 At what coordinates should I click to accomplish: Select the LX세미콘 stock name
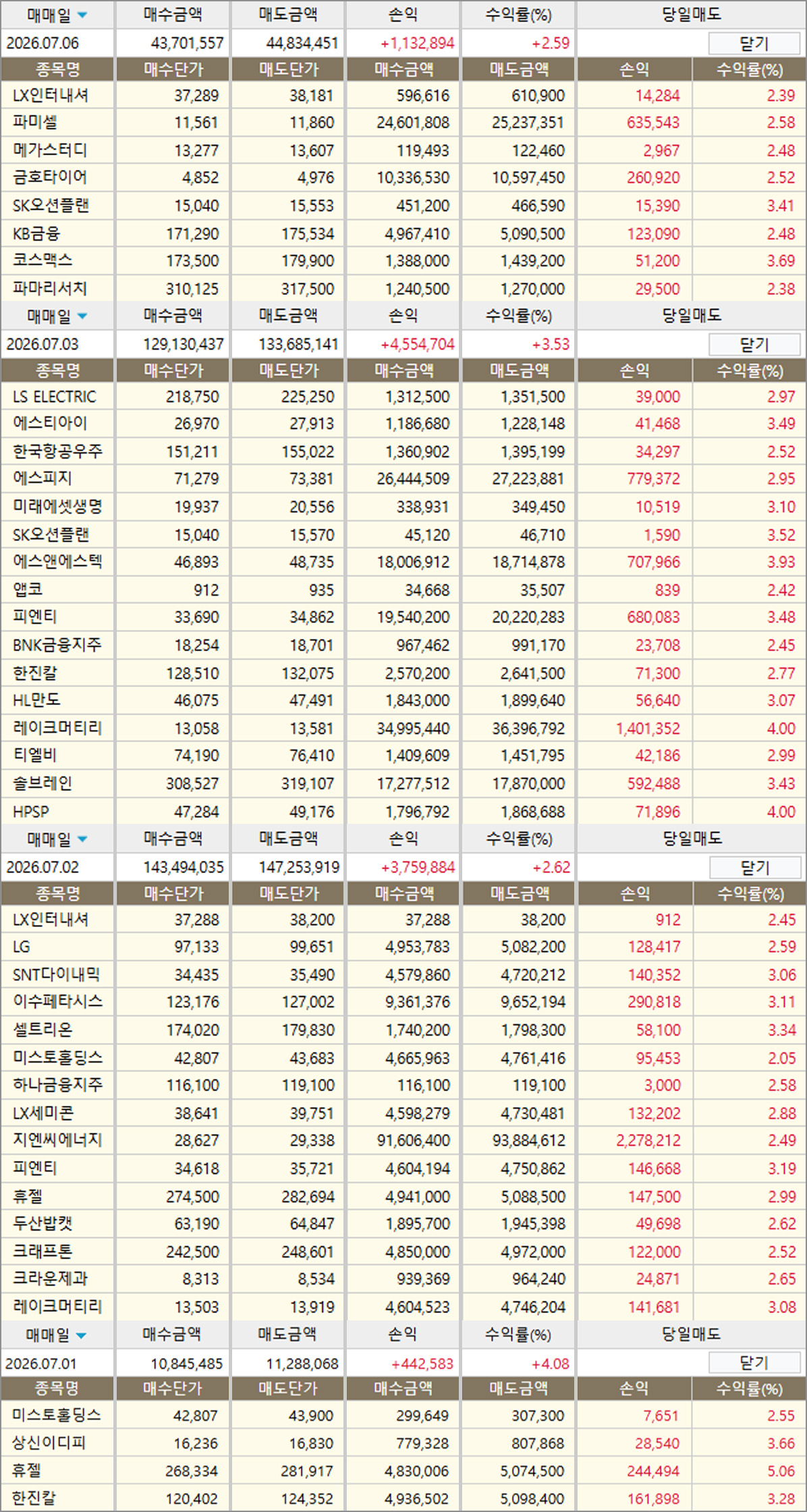click(43, 1113)
